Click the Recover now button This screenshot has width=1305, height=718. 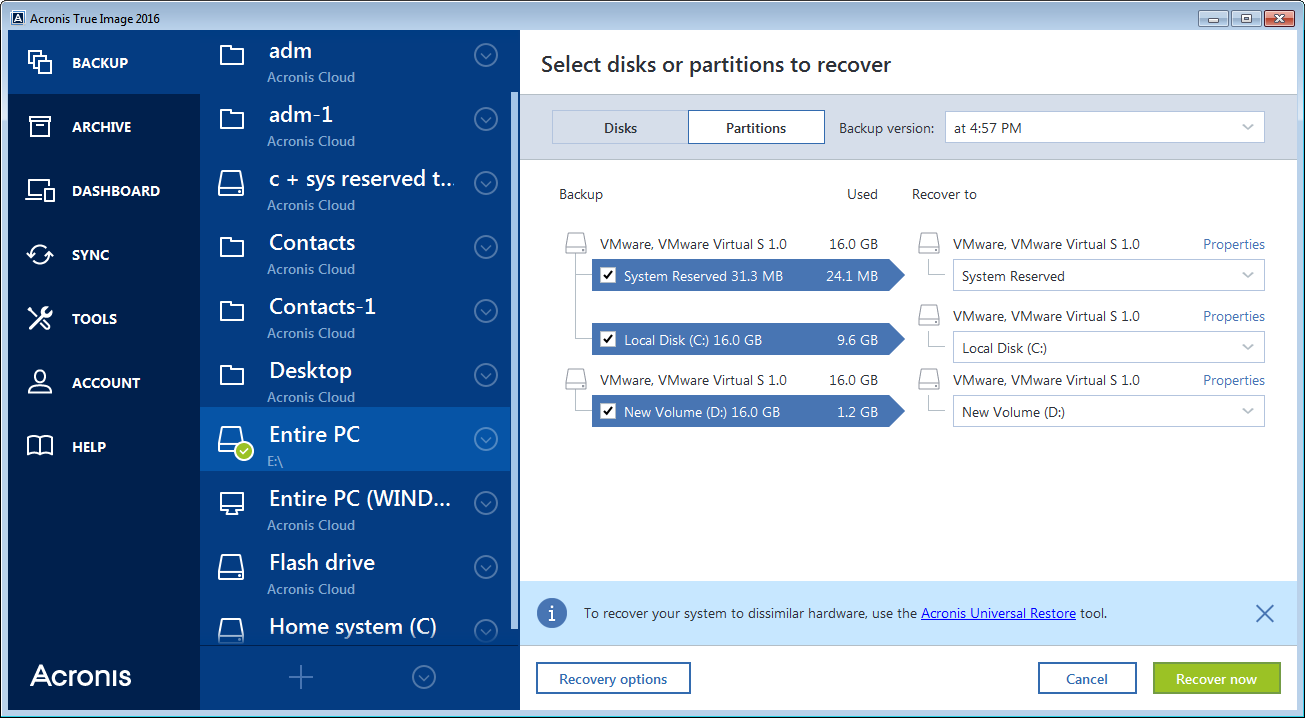click(1216, 679)
